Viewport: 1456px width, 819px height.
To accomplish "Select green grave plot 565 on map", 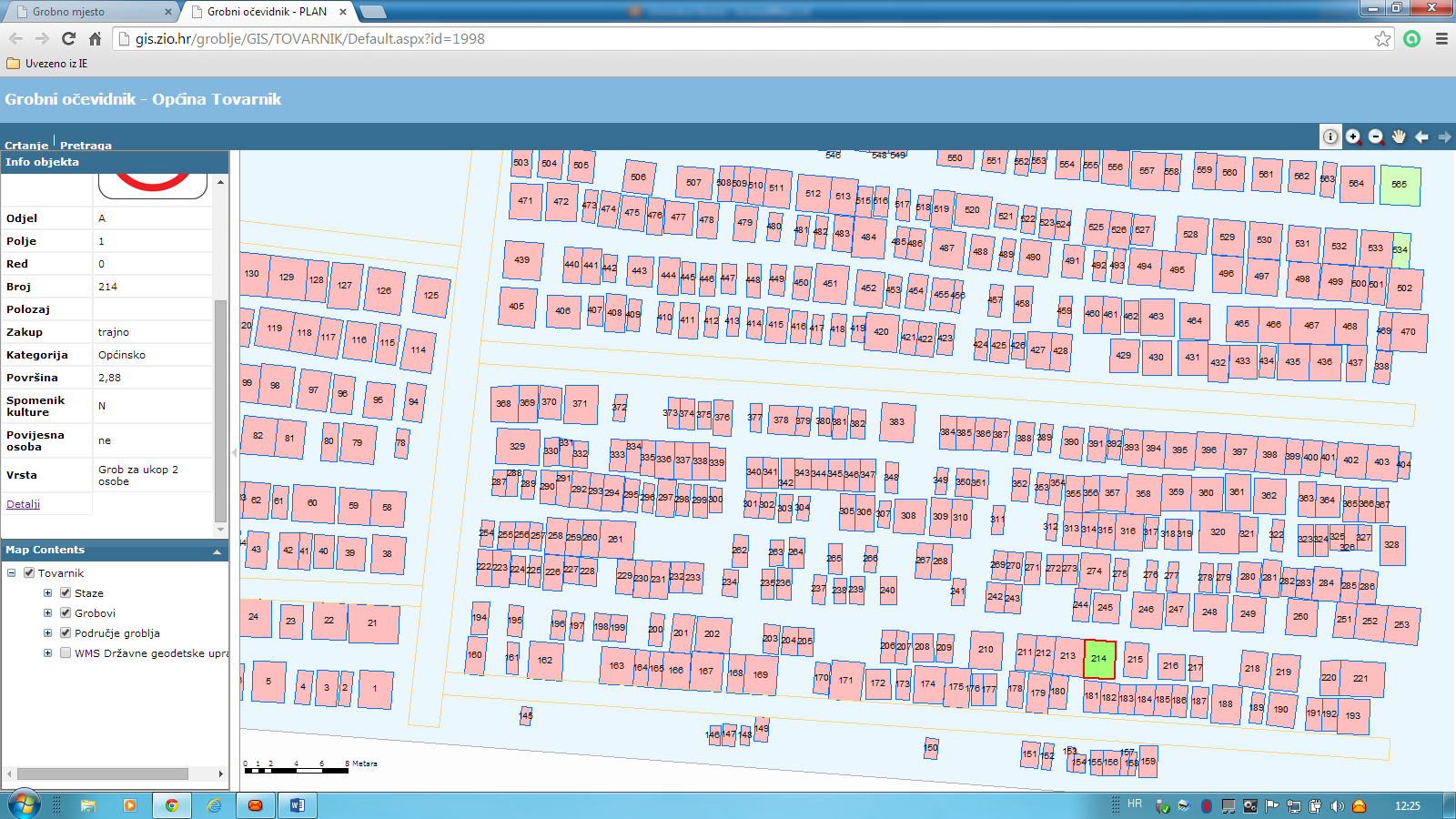I will click(x=1400, y=185).
